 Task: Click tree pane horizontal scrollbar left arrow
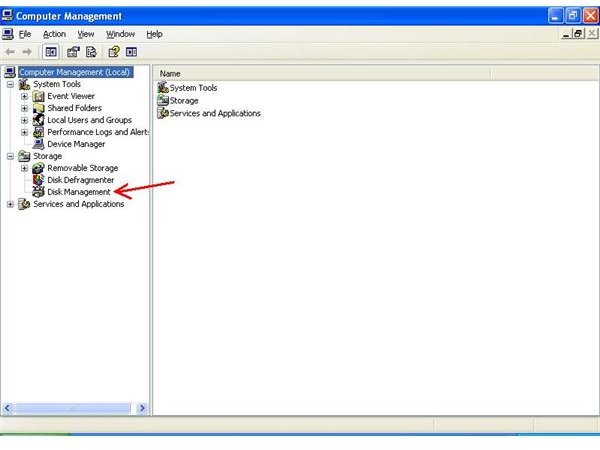click(7, 408)
